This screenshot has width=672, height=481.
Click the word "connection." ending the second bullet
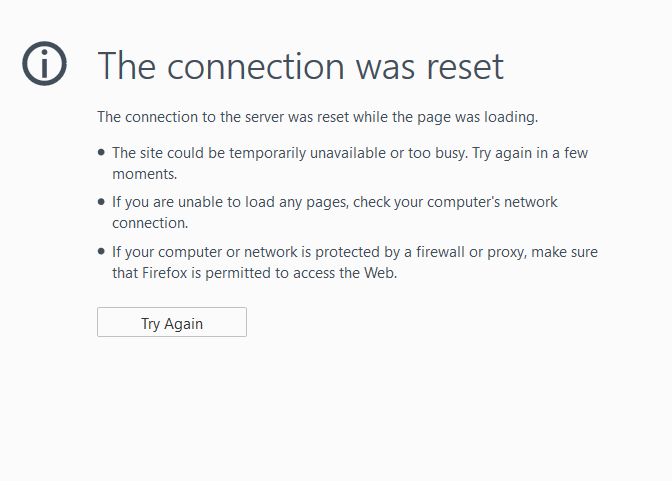coord(150,223)
